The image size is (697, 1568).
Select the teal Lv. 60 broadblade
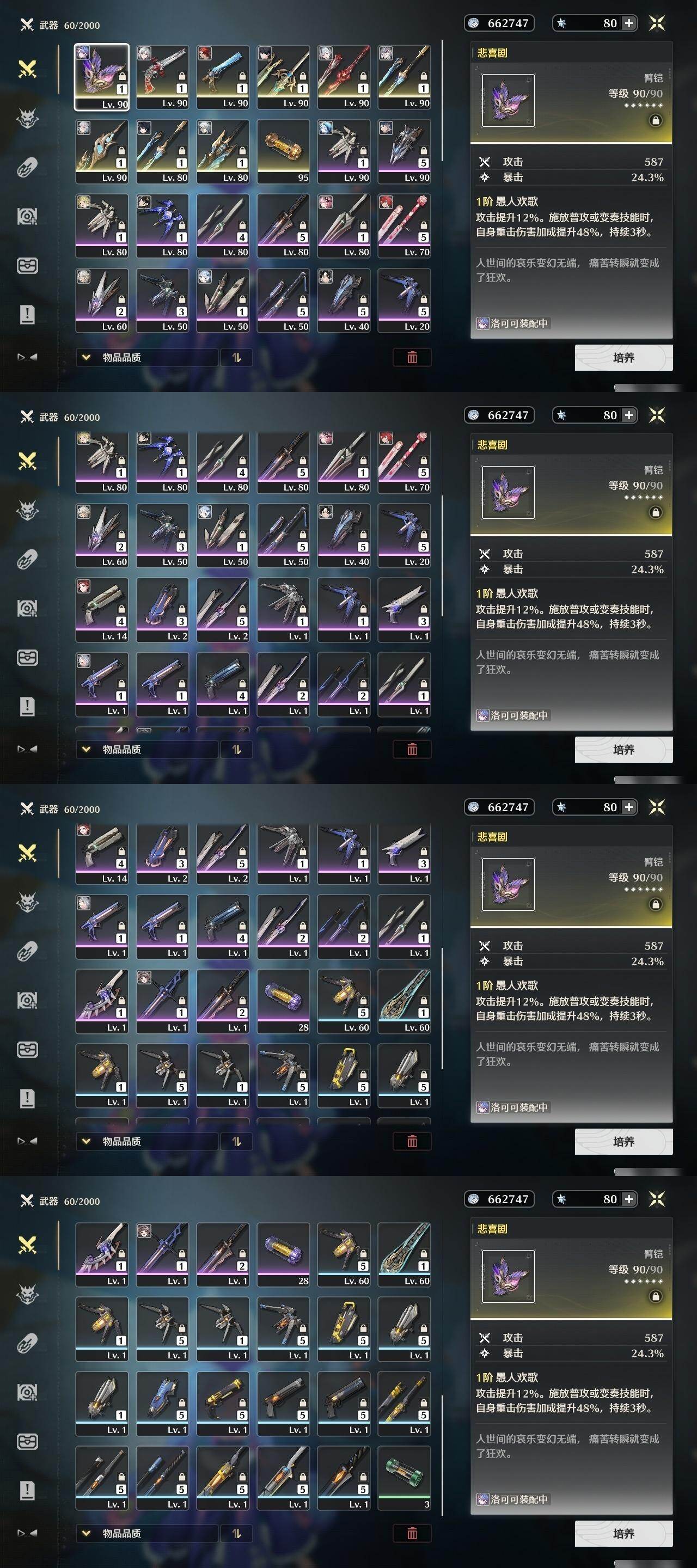tap(404, 1001)
